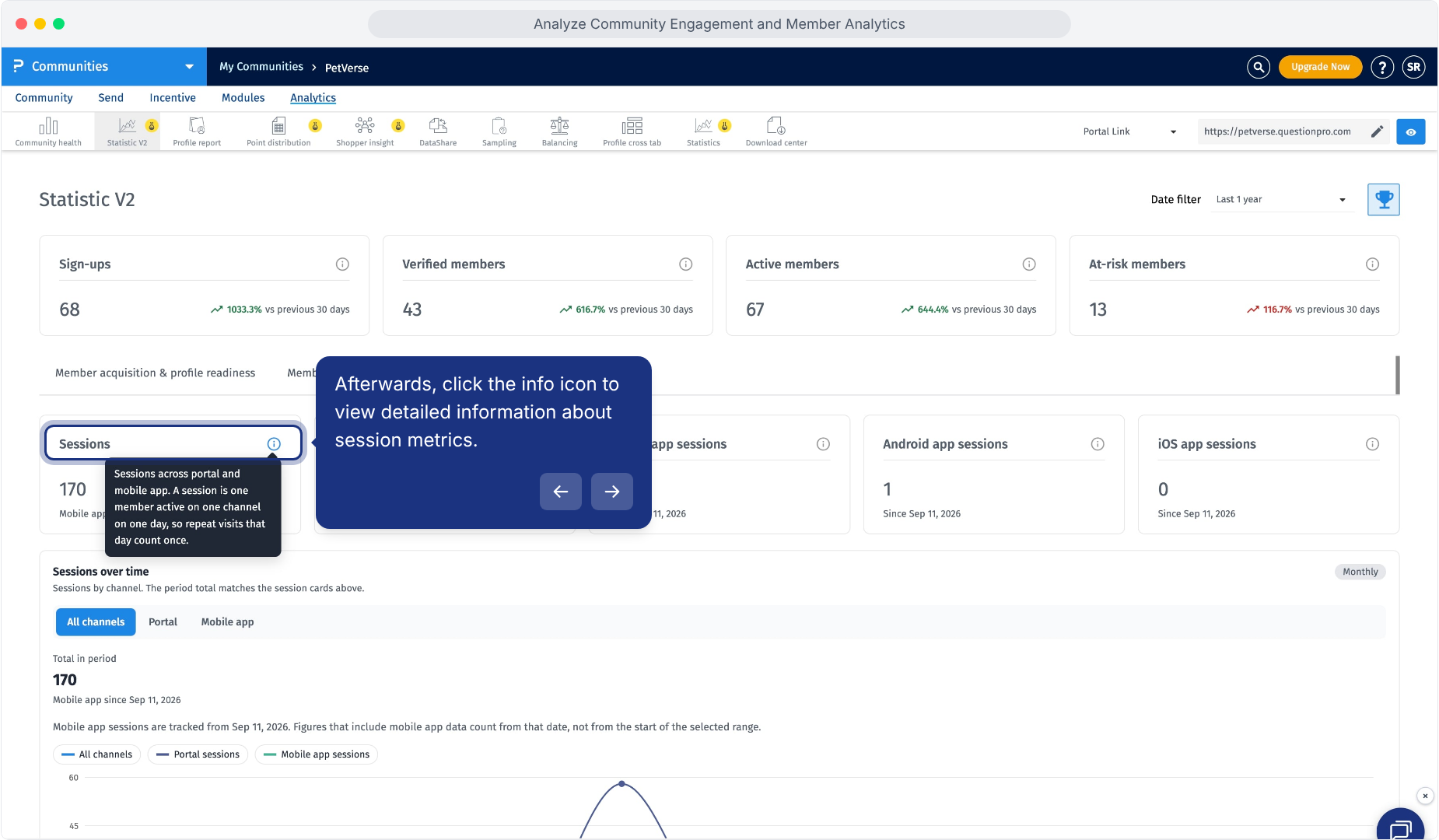Screen dimensions: 1439x840
Task: Click the Sessions card info icon
Action: pos(274,444)
